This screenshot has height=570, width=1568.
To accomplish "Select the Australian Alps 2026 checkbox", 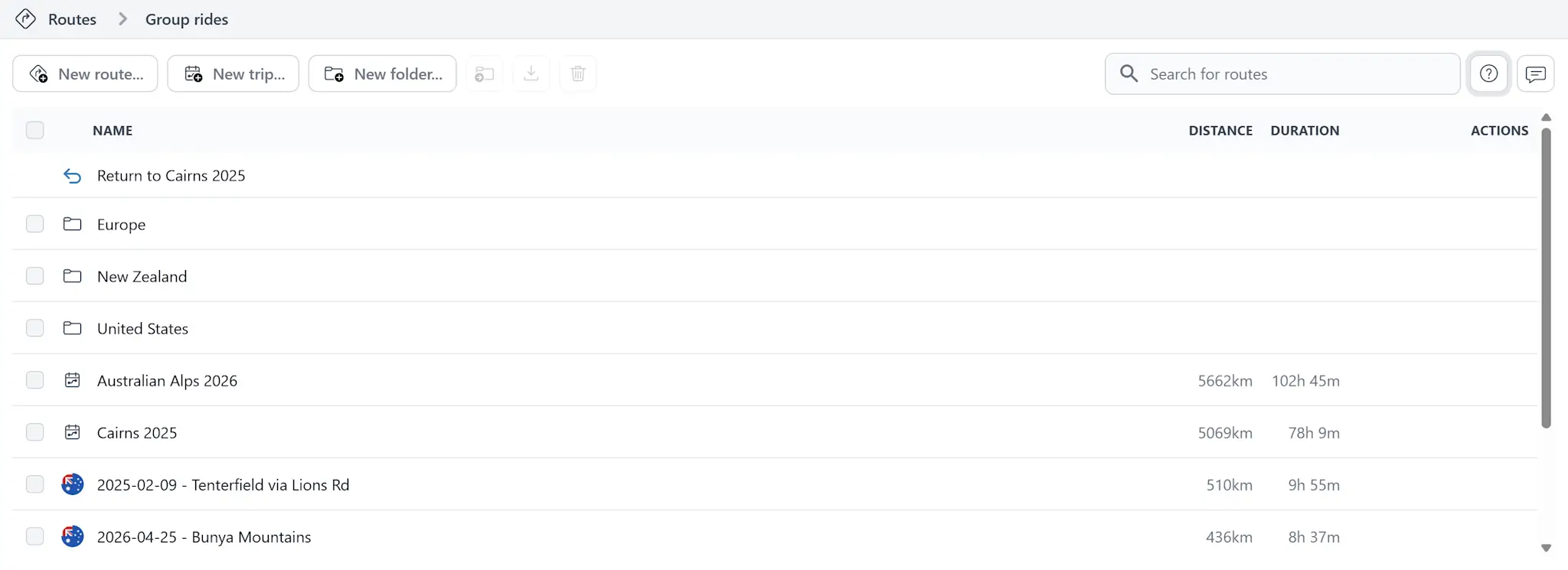I will [x=35, y=380].
